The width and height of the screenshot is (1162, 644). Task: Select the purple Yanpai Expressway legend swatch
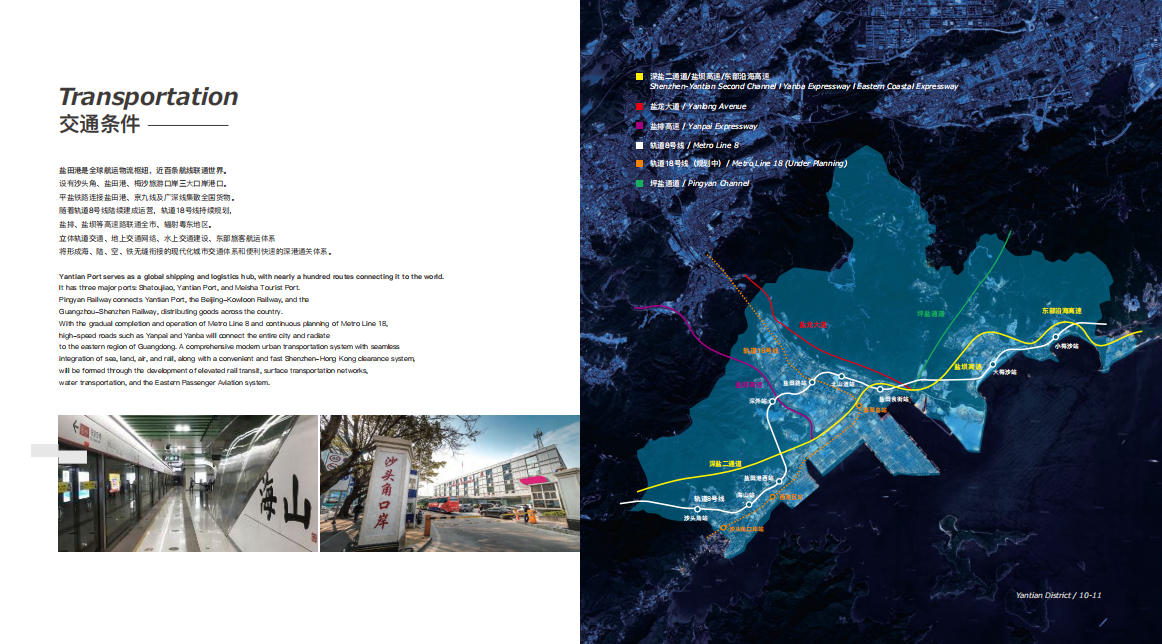tap(639, 126)
